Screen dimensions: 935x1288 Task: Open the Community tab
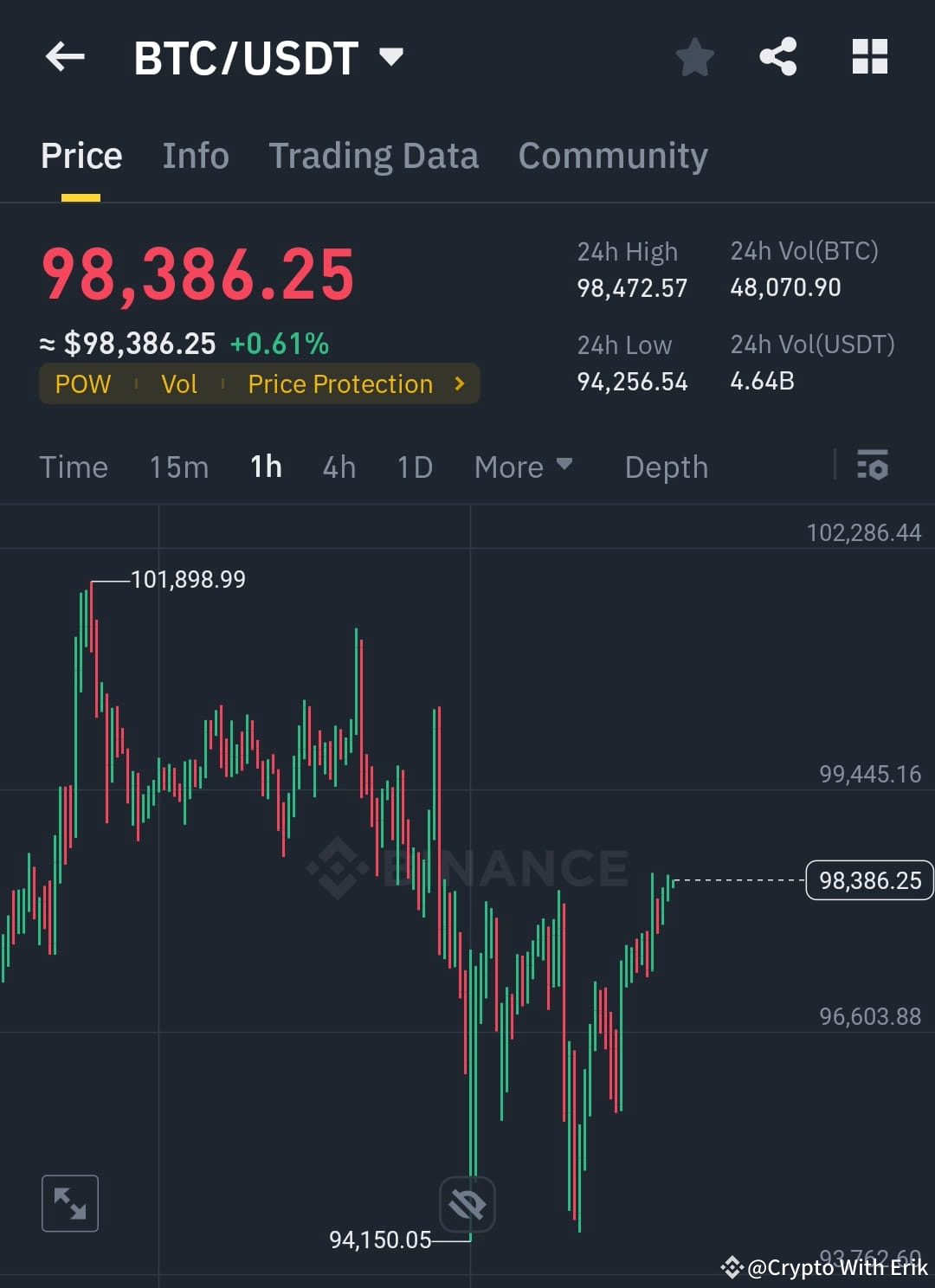(612, 156)
